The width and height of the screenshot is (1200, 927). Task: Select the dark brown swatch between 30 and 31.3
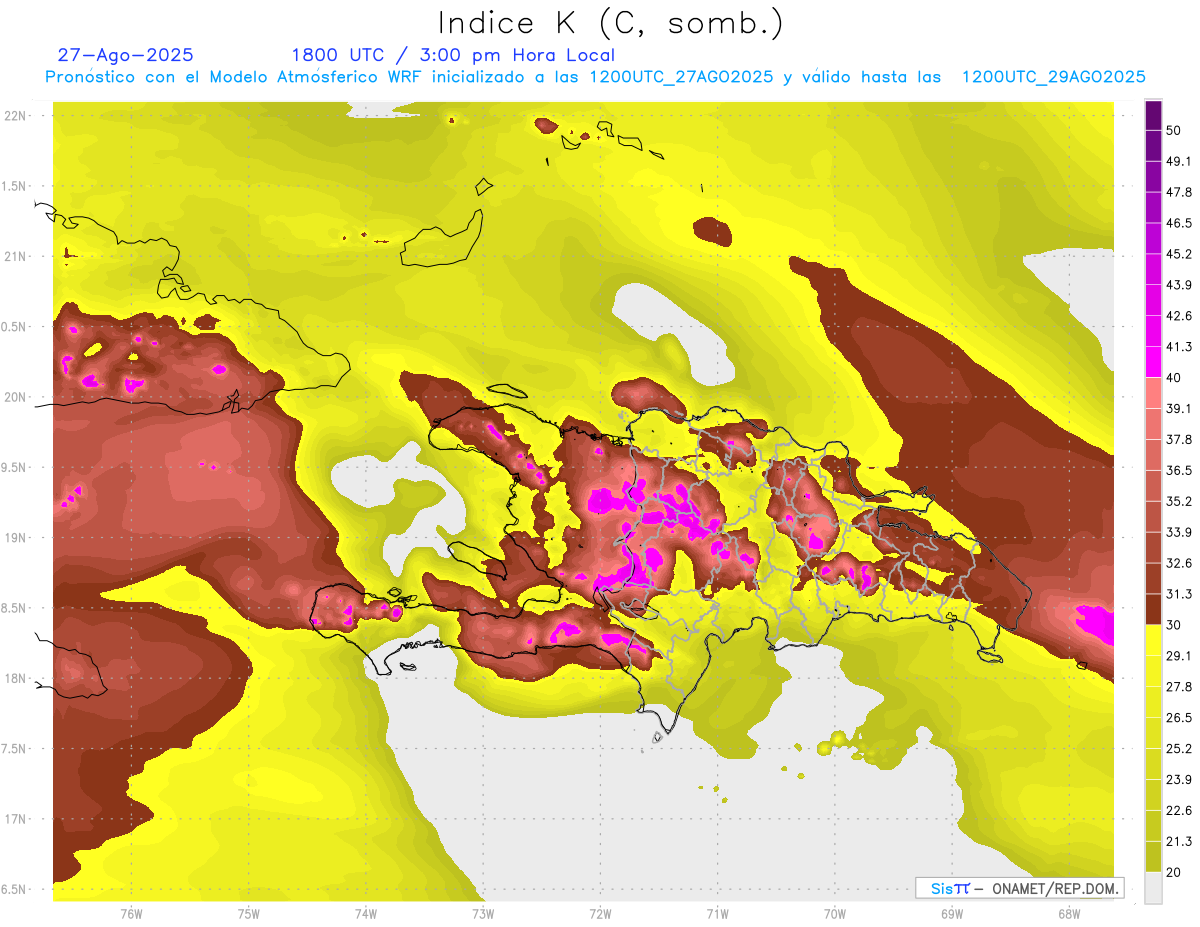[x=1153, y=609]
